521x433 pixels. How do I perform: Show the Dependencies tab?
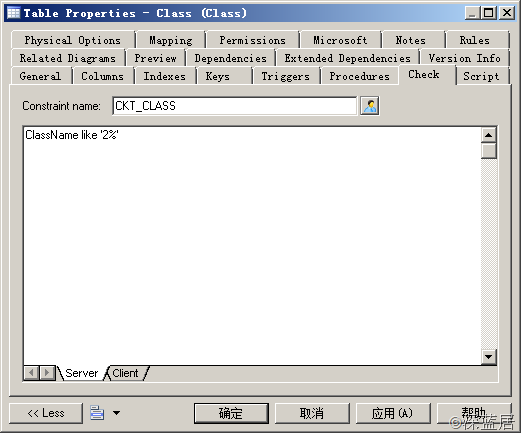coord(231,58)
